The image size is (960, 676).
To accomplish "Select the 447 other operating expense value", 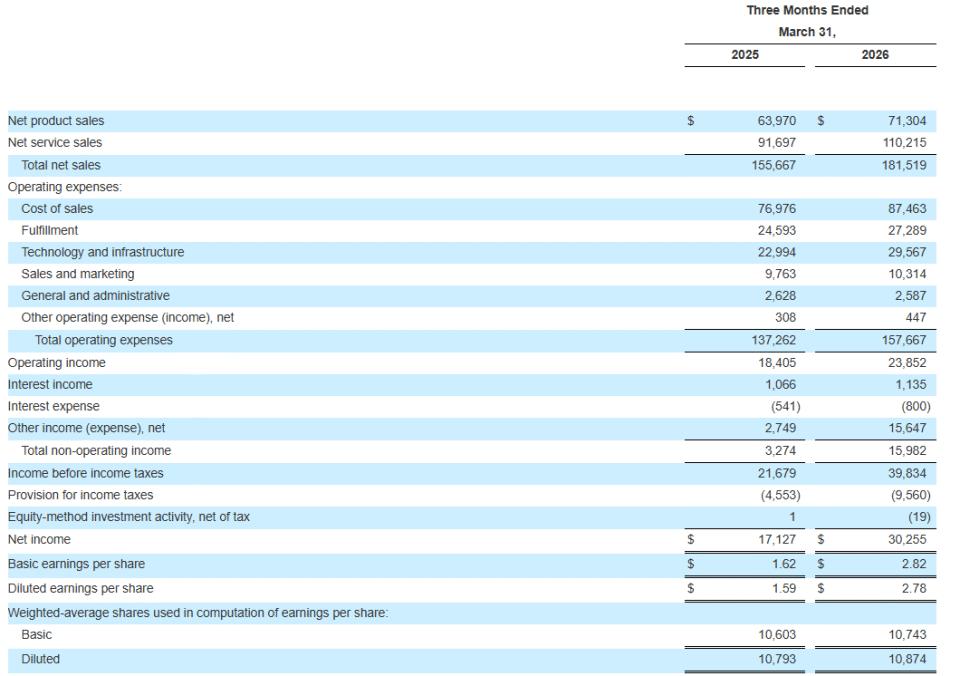I will [915, 317].
